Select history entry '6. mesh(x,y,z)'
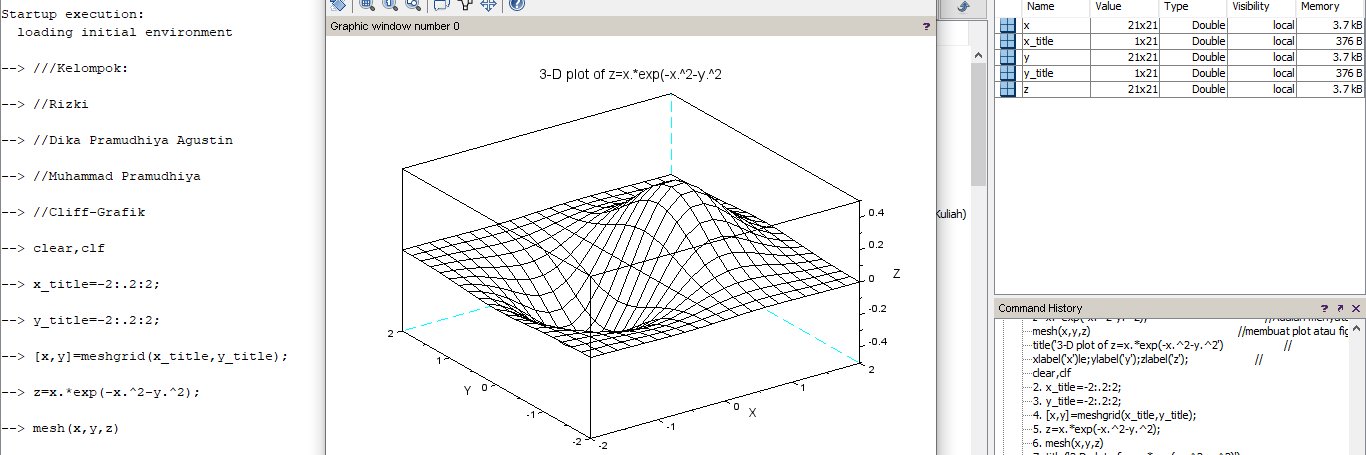Image resolution: width=1366 pixels, height=455 pixels. [x=1067, y=443]
